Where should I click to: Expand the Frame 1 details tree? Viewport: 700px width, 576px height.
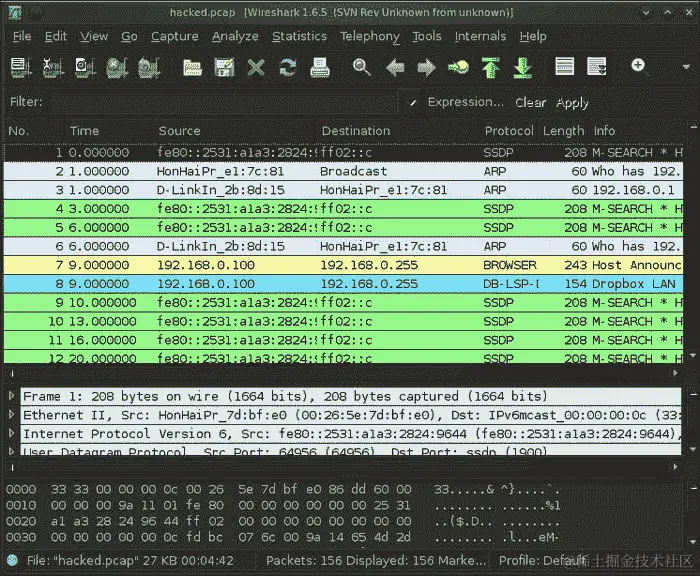click(12, 396)
